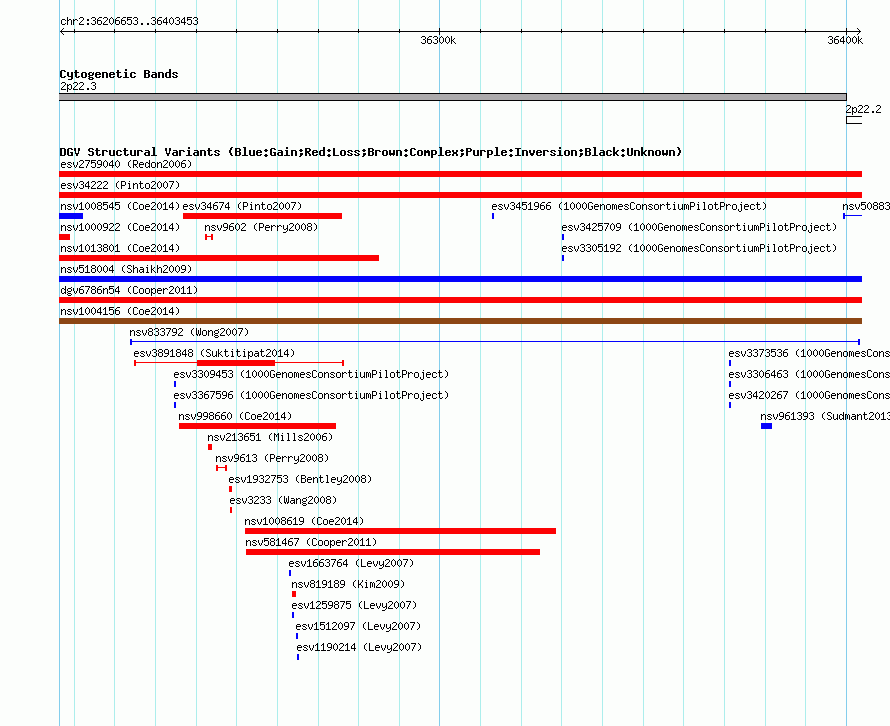Select nsv1000922 (Coe2014) label
Viewport: 890px width, 726px height.
tap(120, 227)
